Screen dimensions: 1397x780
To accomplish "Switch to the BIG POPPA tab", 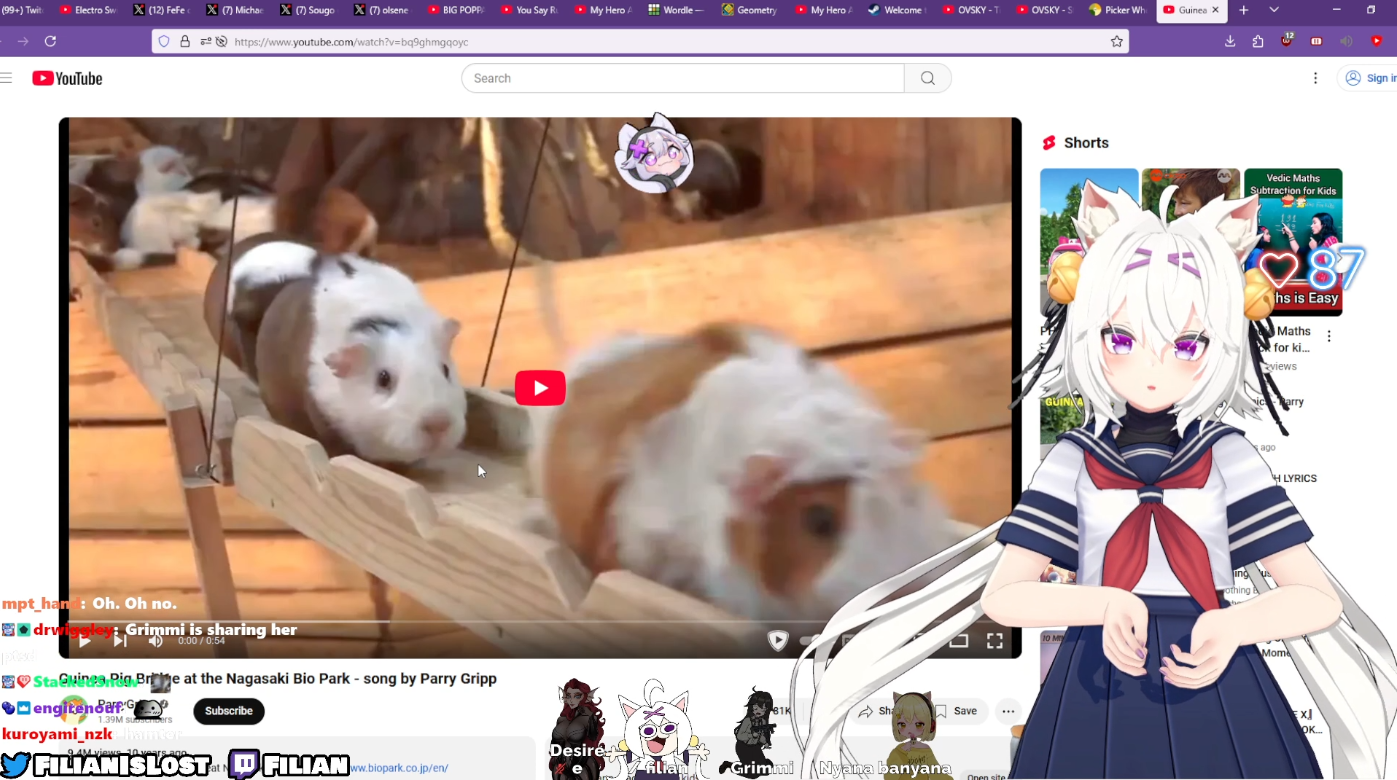I will click(x=456, y=10).
